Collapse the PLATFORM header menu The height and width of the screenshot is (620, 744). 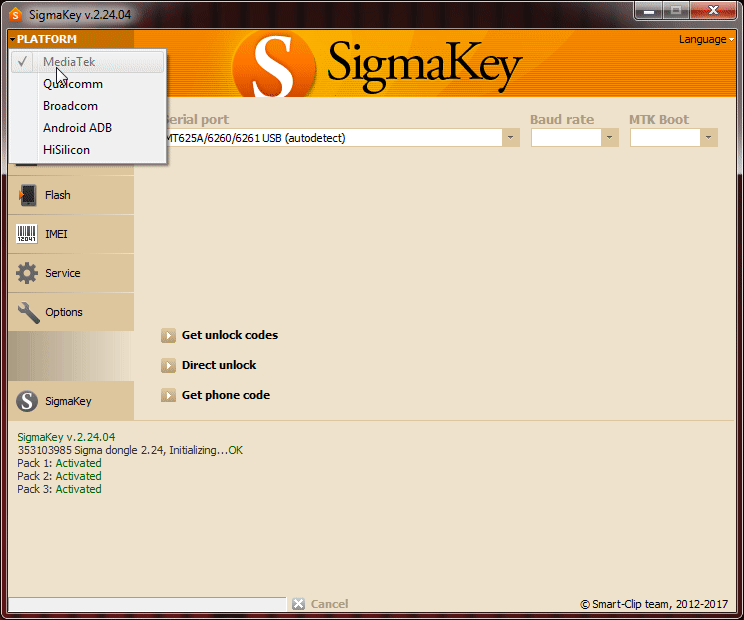[46, 39]
